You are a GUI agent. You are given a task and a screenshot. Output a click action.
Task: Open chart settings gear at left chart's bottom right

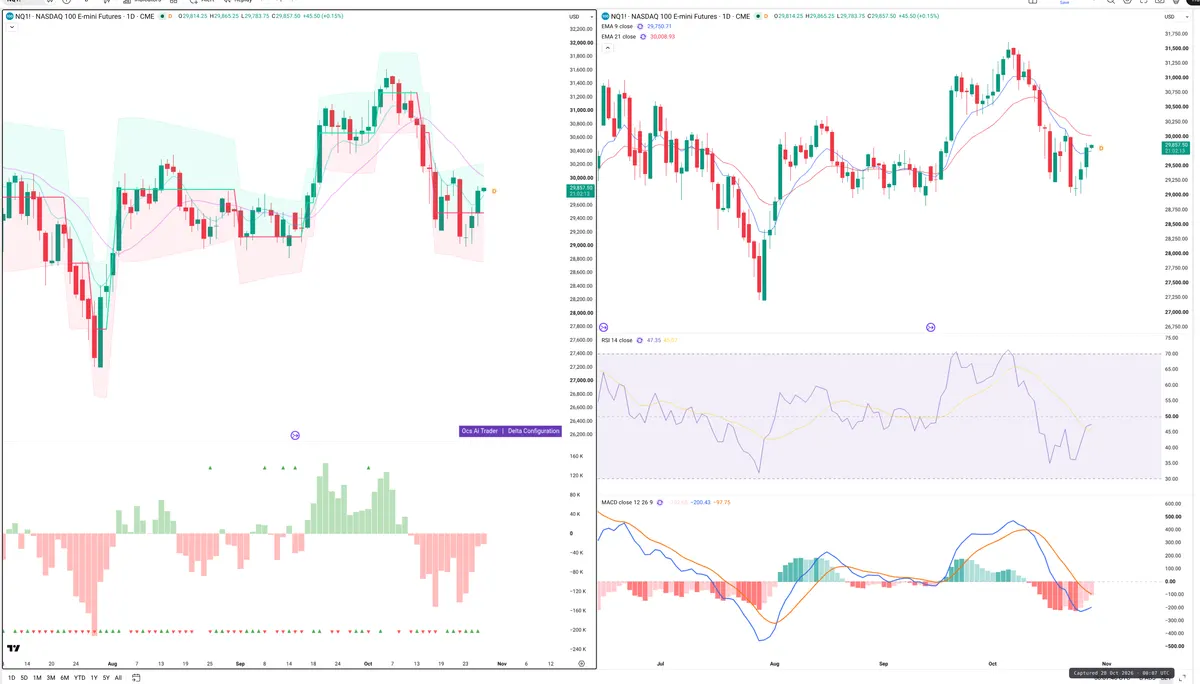(580, 662)
